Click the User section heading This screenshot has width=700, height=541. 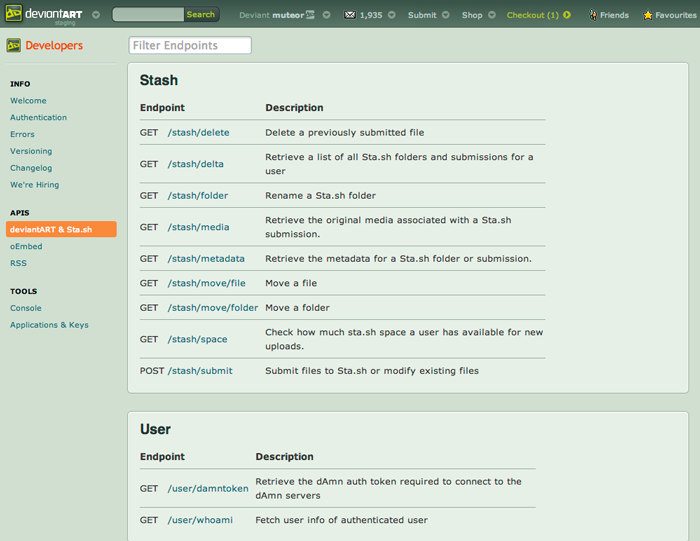click(x=155, y=429)
